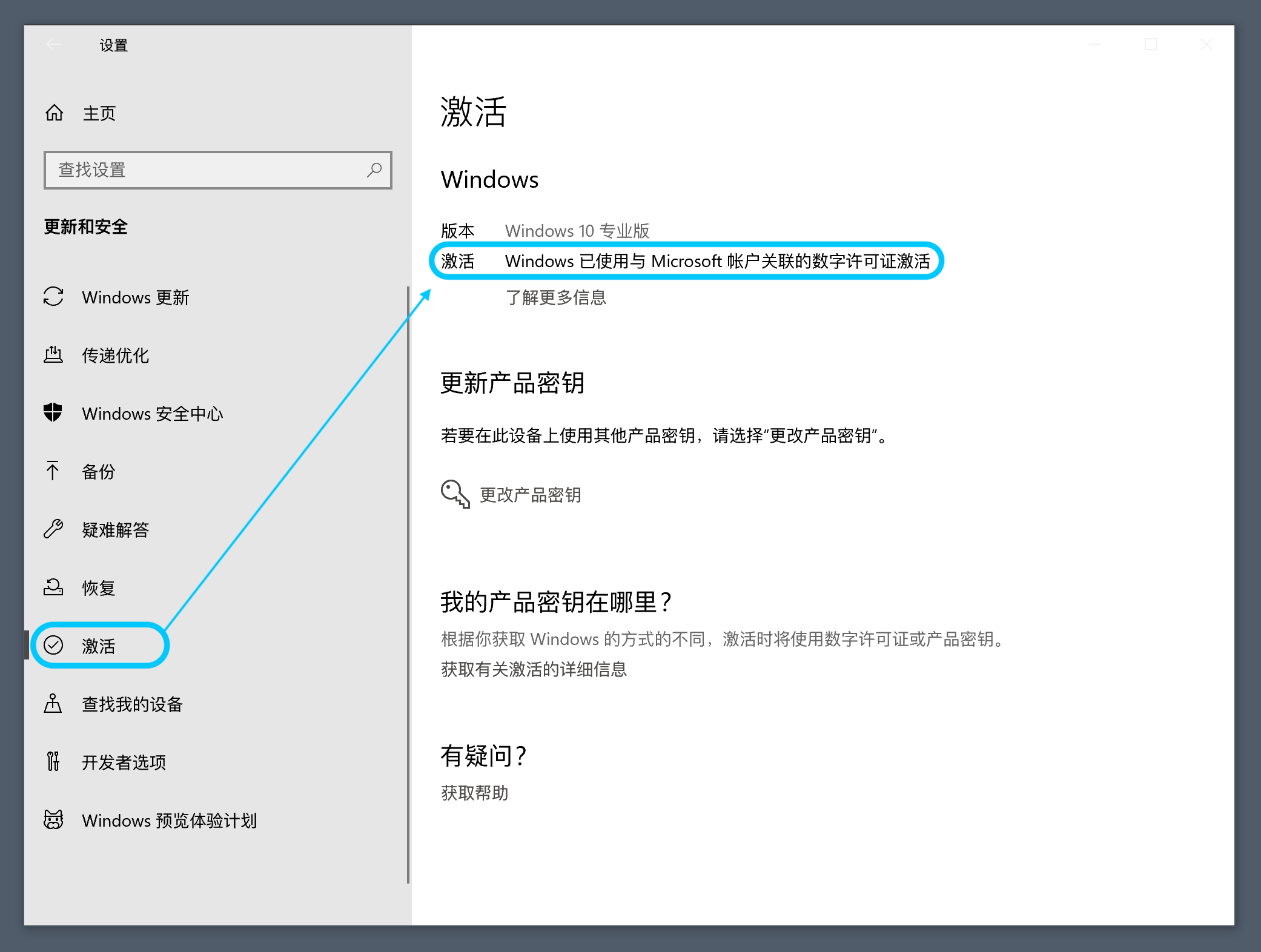Click the shield icon for Windows 安全中心
Image resolution: width=1261 pixels, height=952 pixels.
click(53, 412)
